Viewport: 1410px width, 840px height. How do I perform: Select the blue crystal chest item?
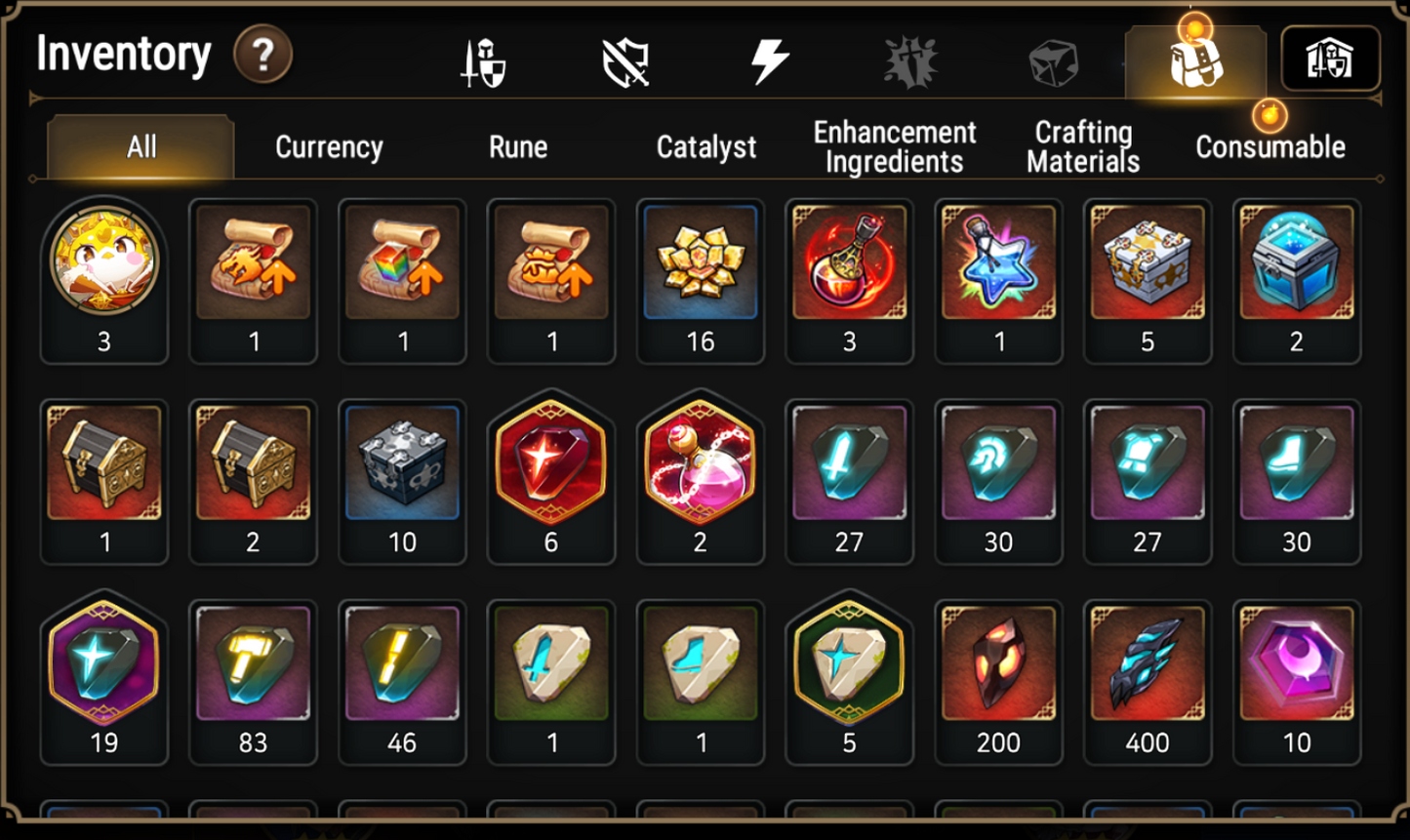(x=1296, y=281)
